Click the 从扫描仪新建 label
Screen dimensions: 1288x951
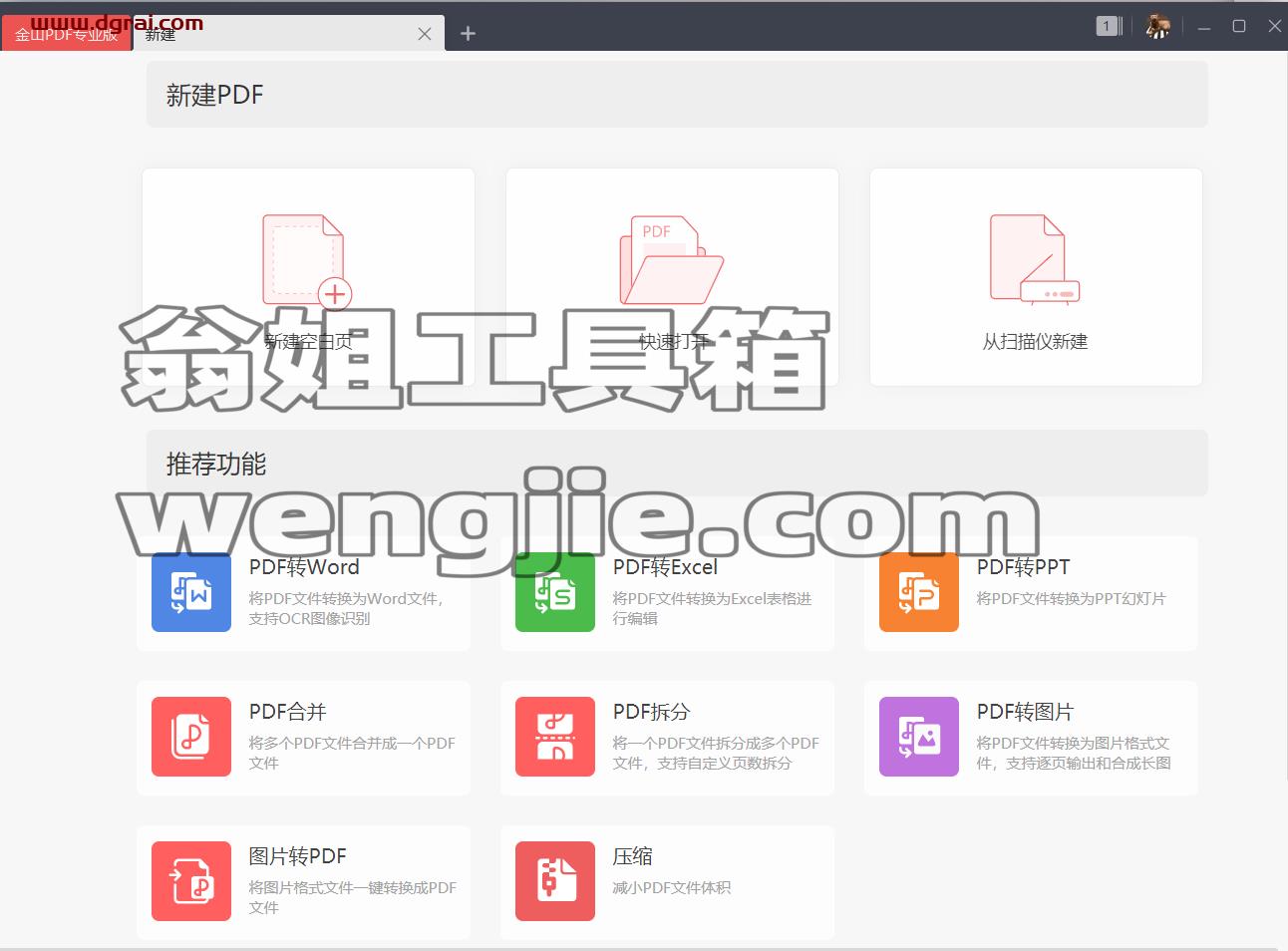point(1035,342)
